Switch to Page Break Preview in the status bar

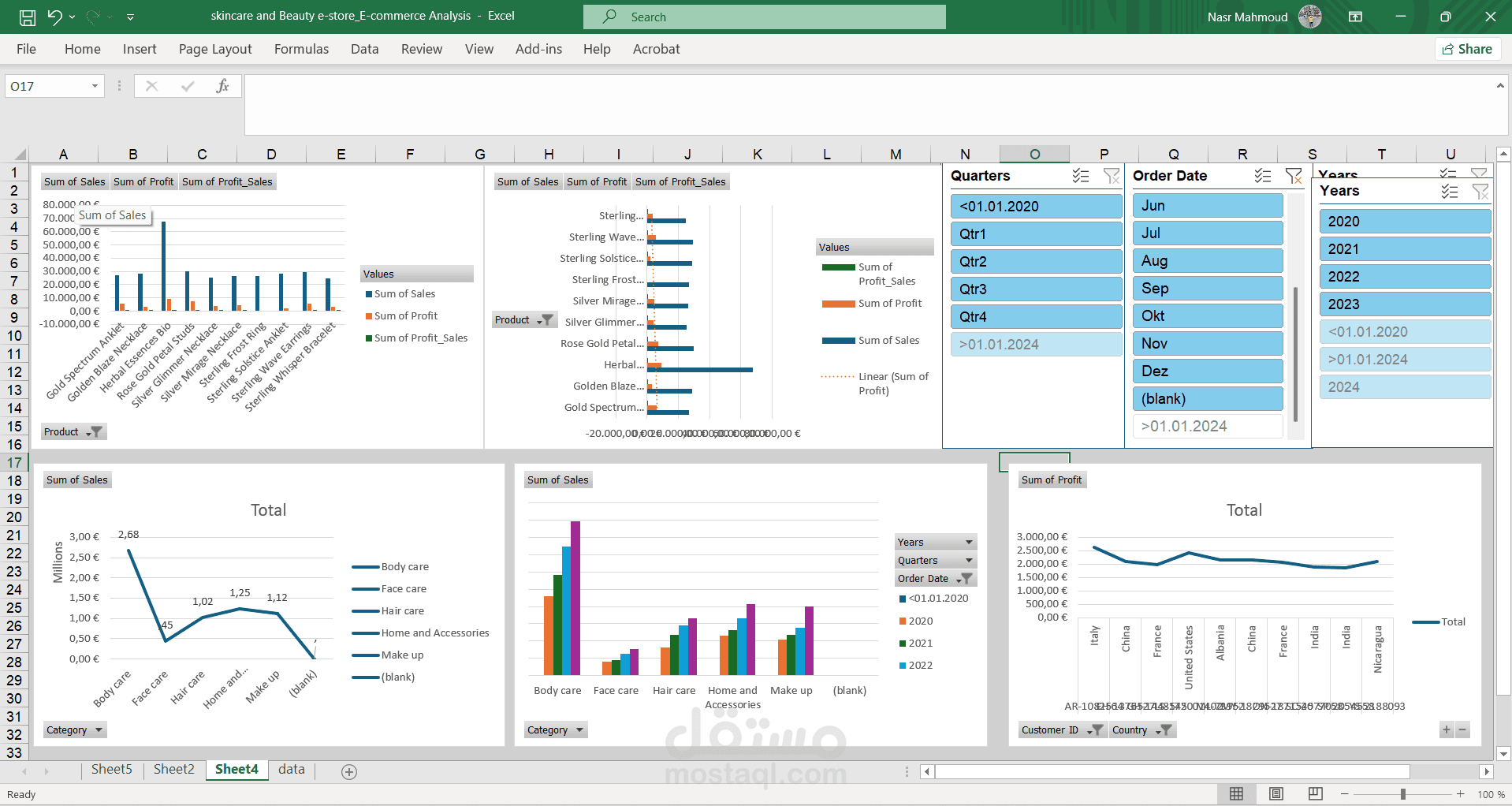(x=1316, y=794)
